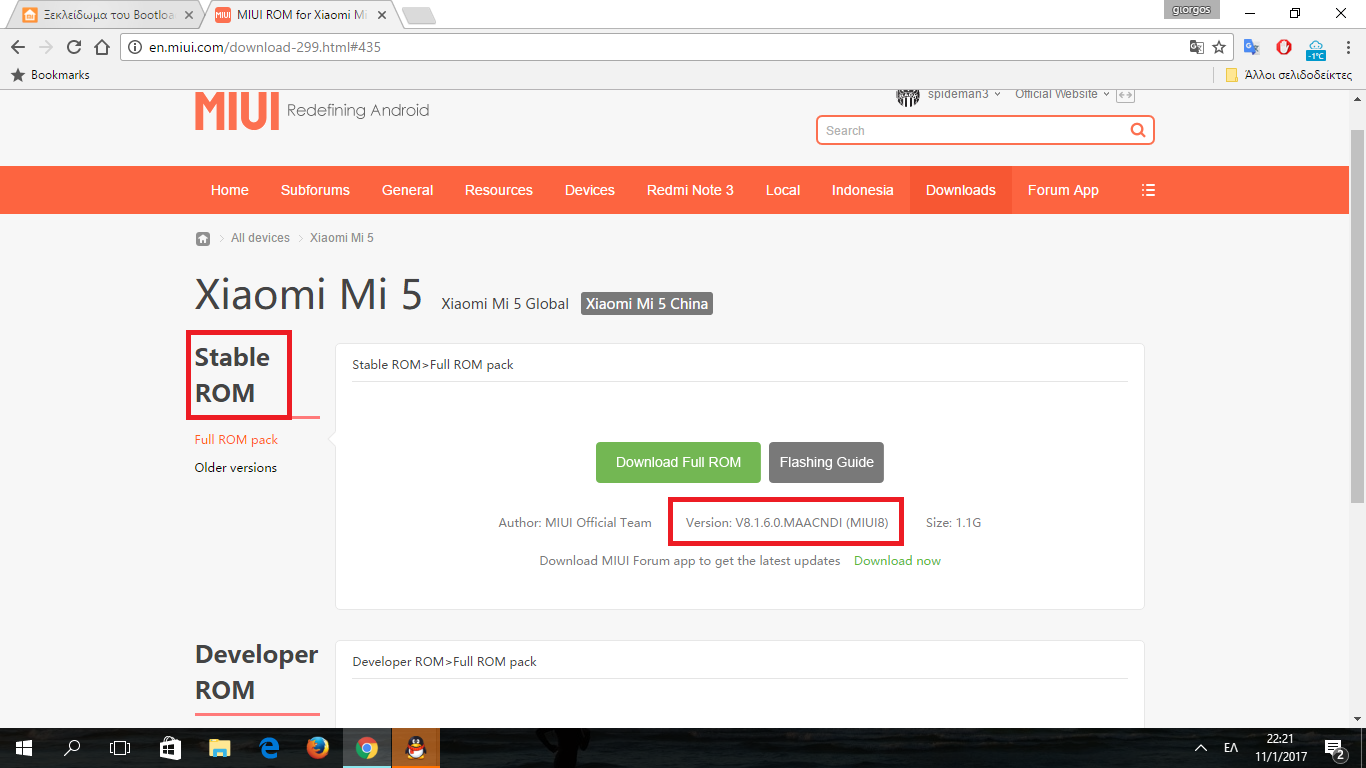Open the Subforums menu item
Viewport: 1366px width, 768px height.
coord(315,190)
